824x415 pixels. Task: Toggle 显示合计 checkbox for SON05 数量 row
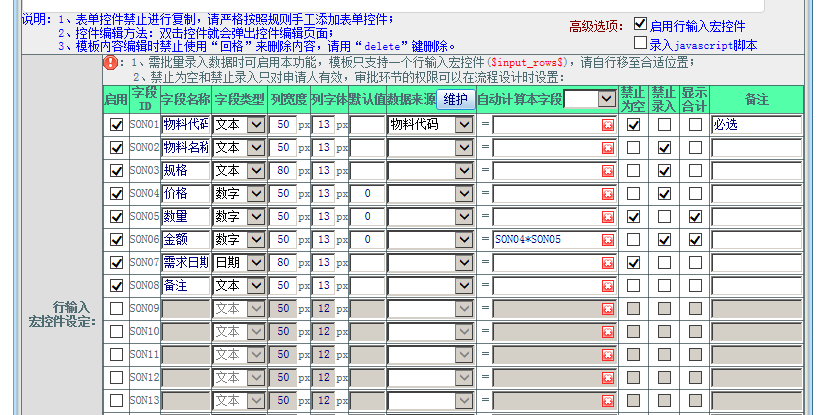pos(695,216)
